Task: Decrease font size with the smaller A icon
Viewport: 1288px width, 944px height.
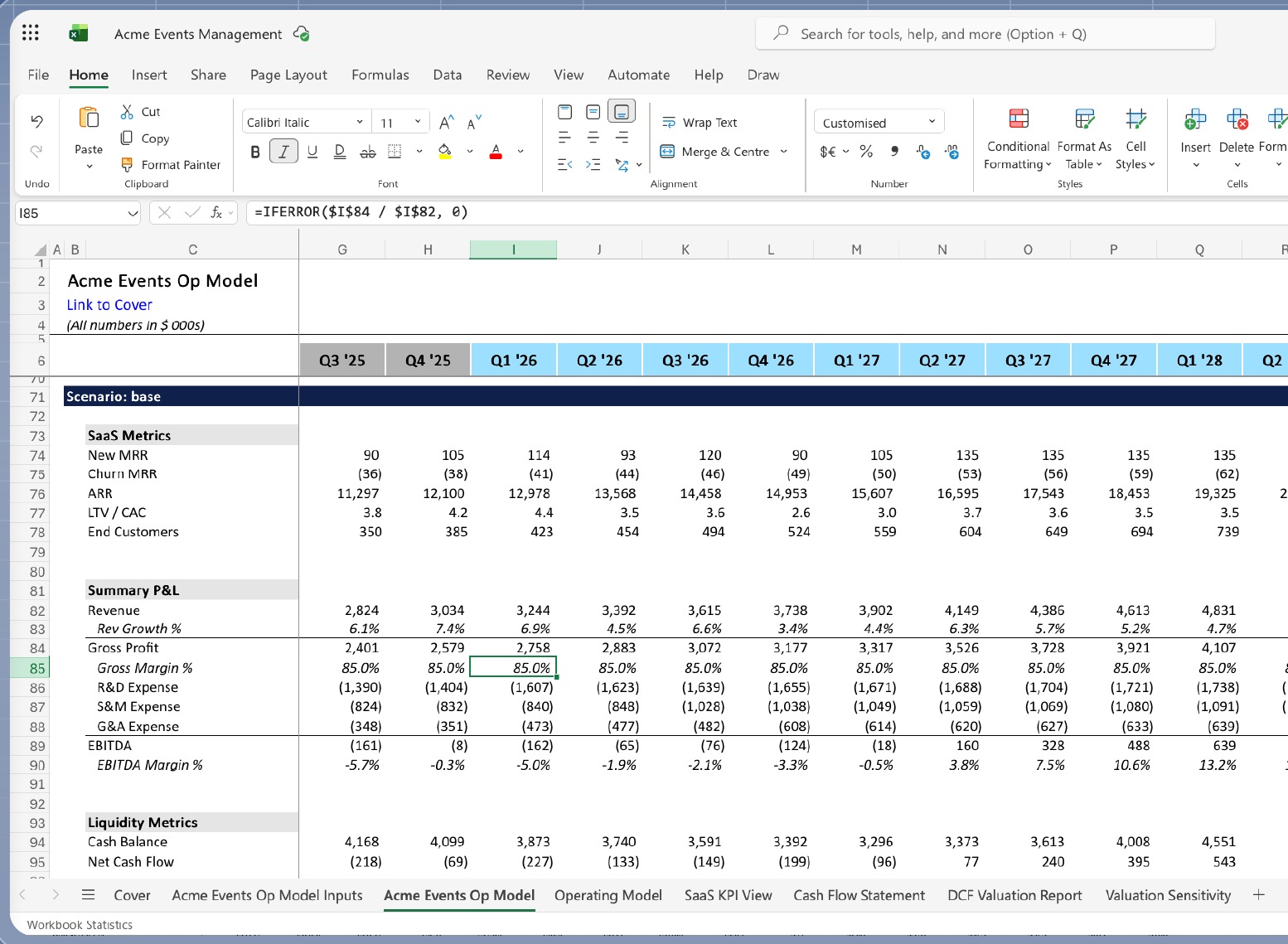Action: (x=474, y=123)
